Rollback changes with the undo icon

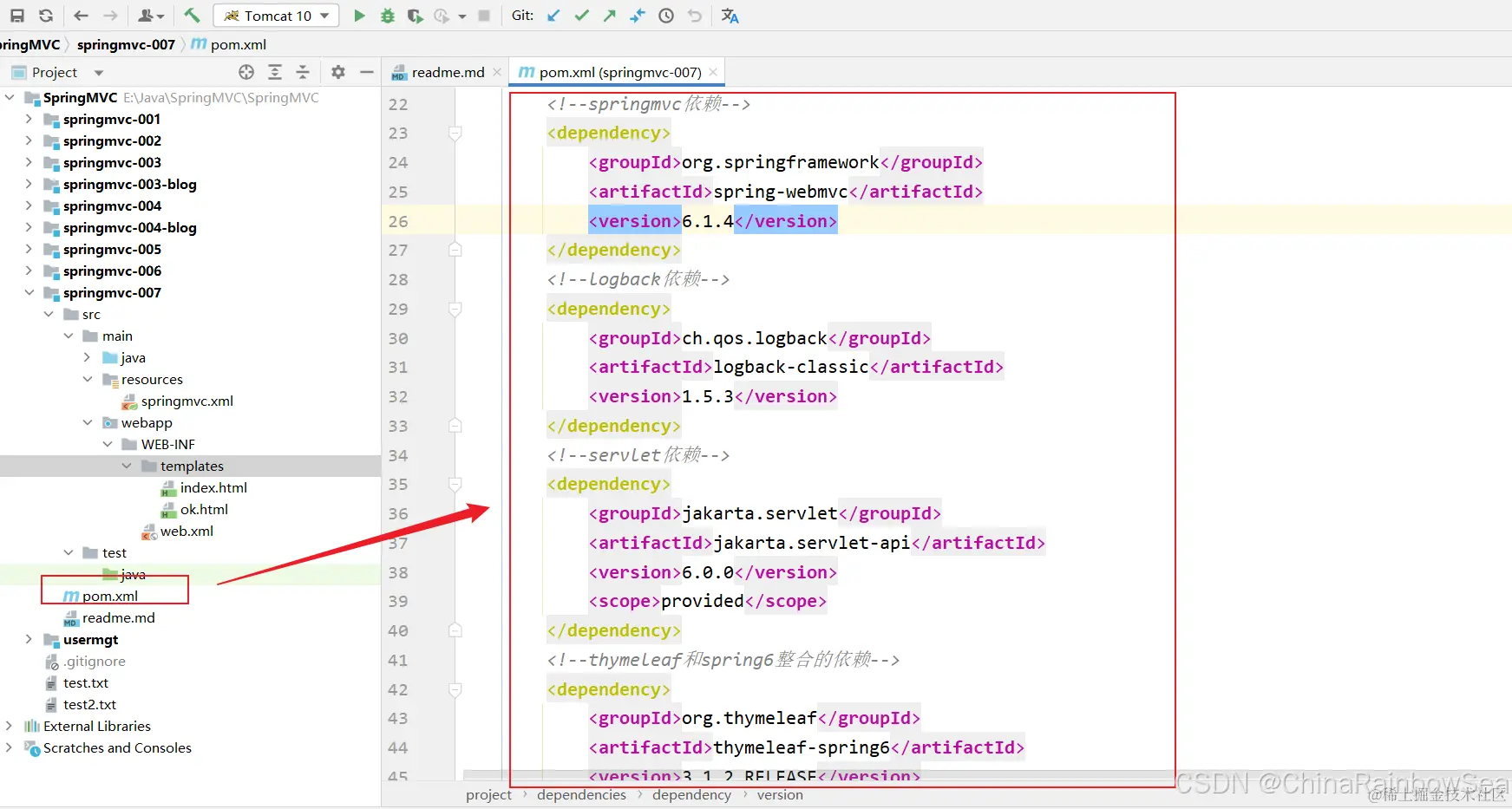(695, 16)
